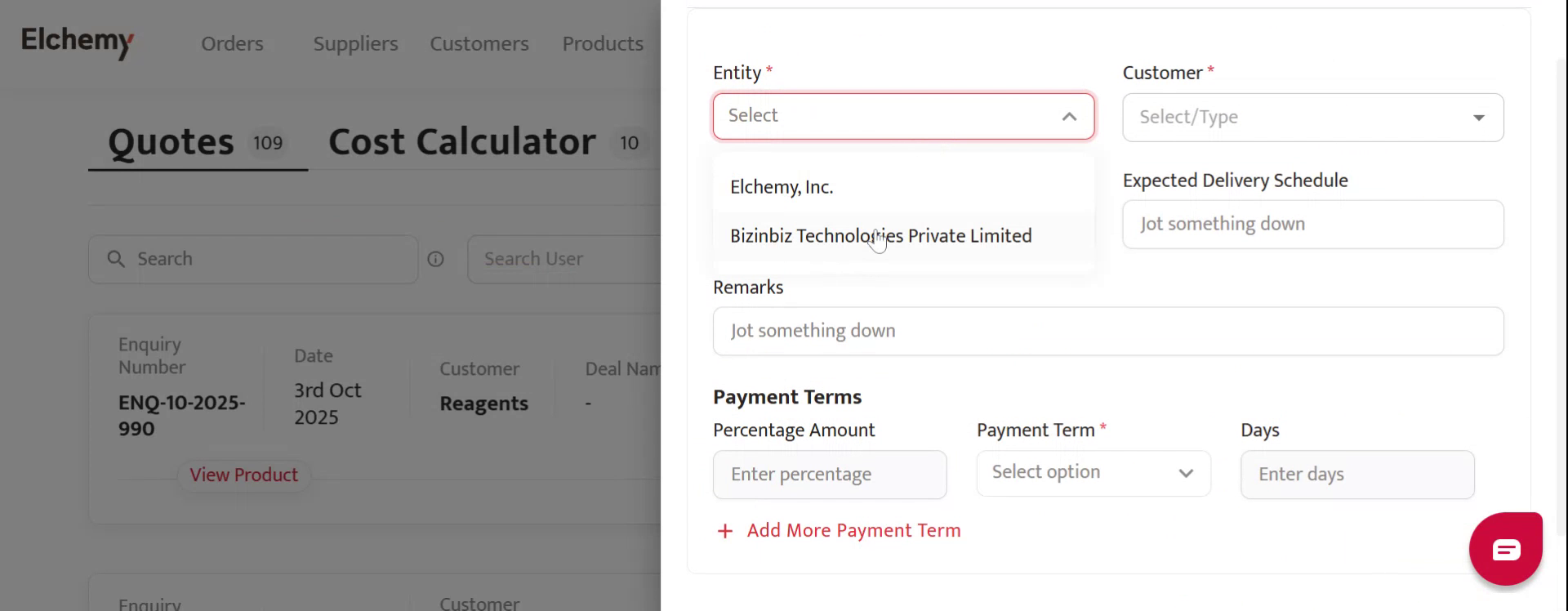This screenshot has width=1568, height=611.
Task: Expand the Customer dropdown arrow
Action: pos(1478,118)
